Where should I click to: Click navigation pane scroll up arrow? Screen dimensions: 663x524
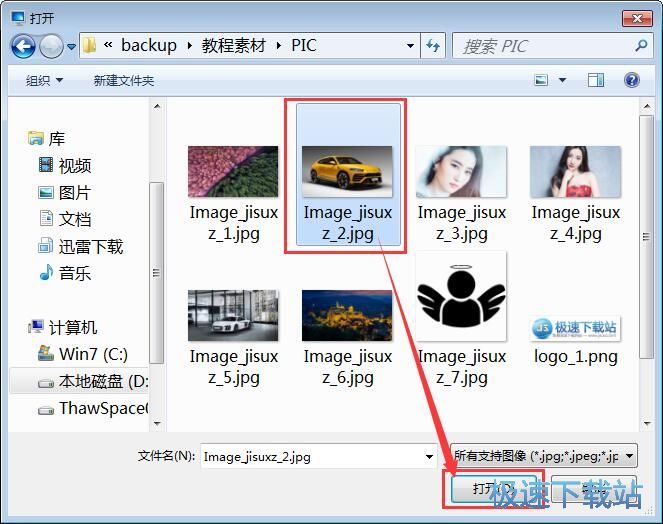pos(157,106)
